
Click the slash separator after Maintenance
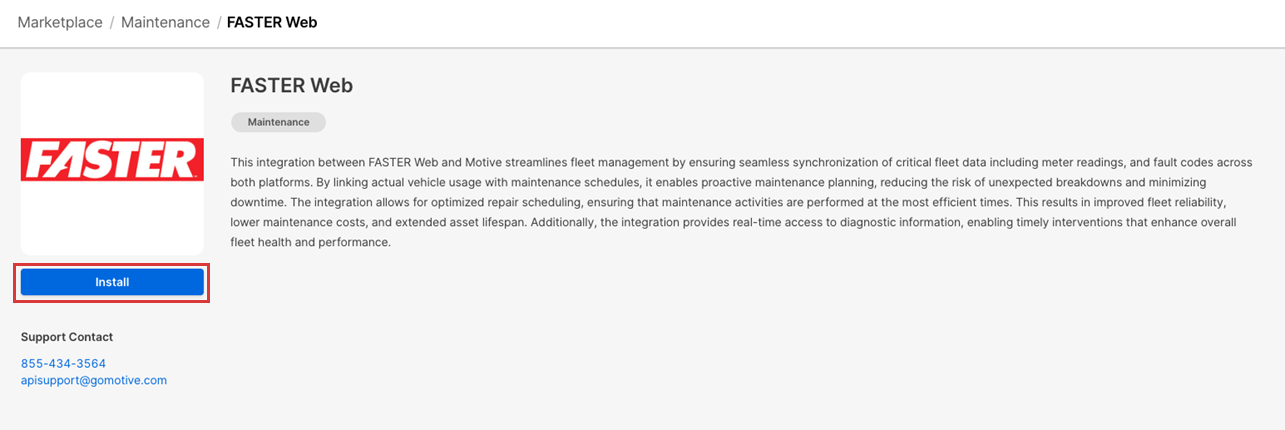click(x=219, y=22)
